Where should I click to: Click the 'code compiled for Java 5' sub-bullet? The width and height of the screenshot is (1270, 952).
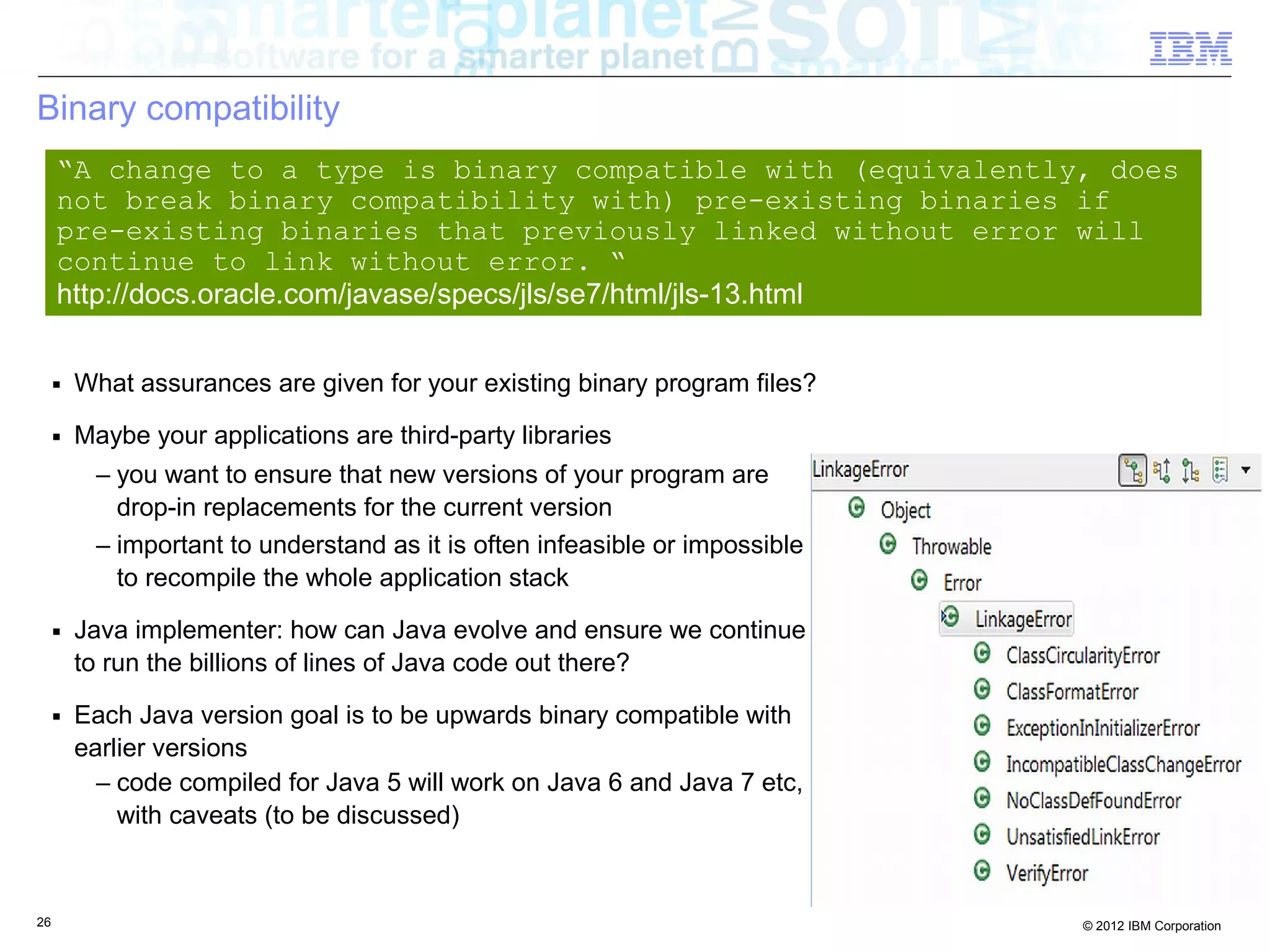pos(449,799)
